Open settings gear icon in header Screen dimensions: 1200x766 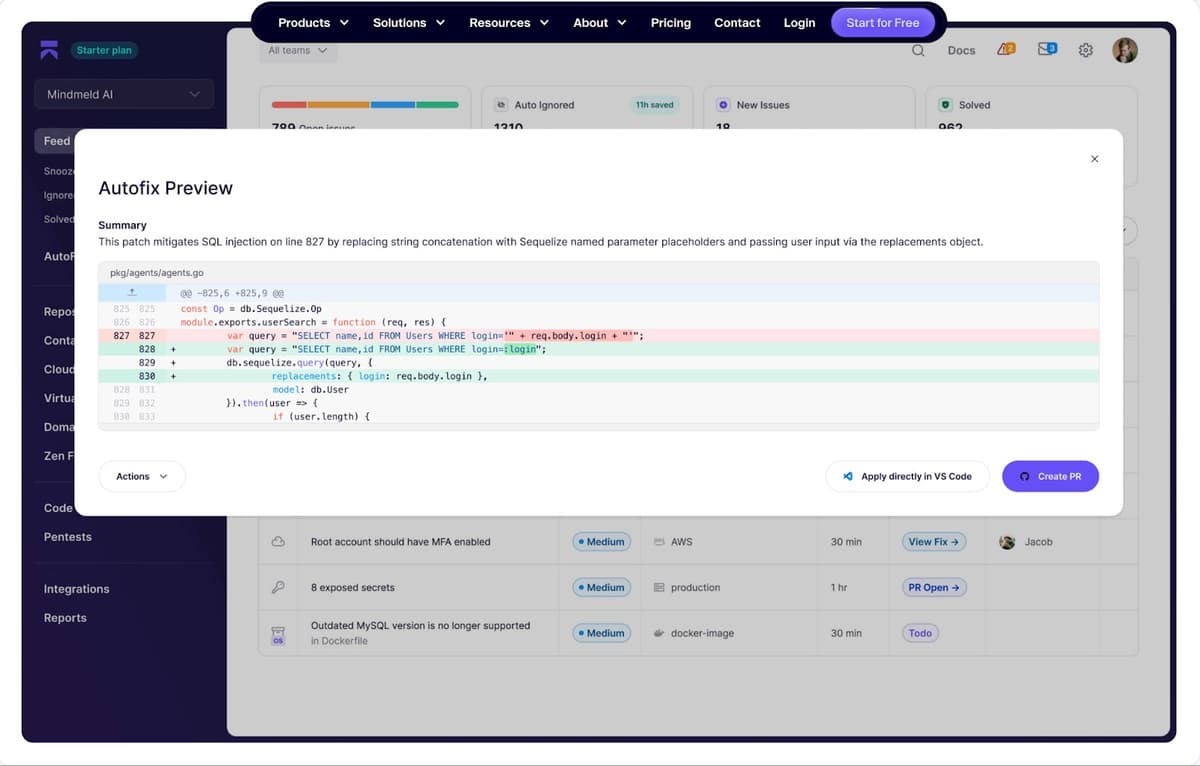1086,50
